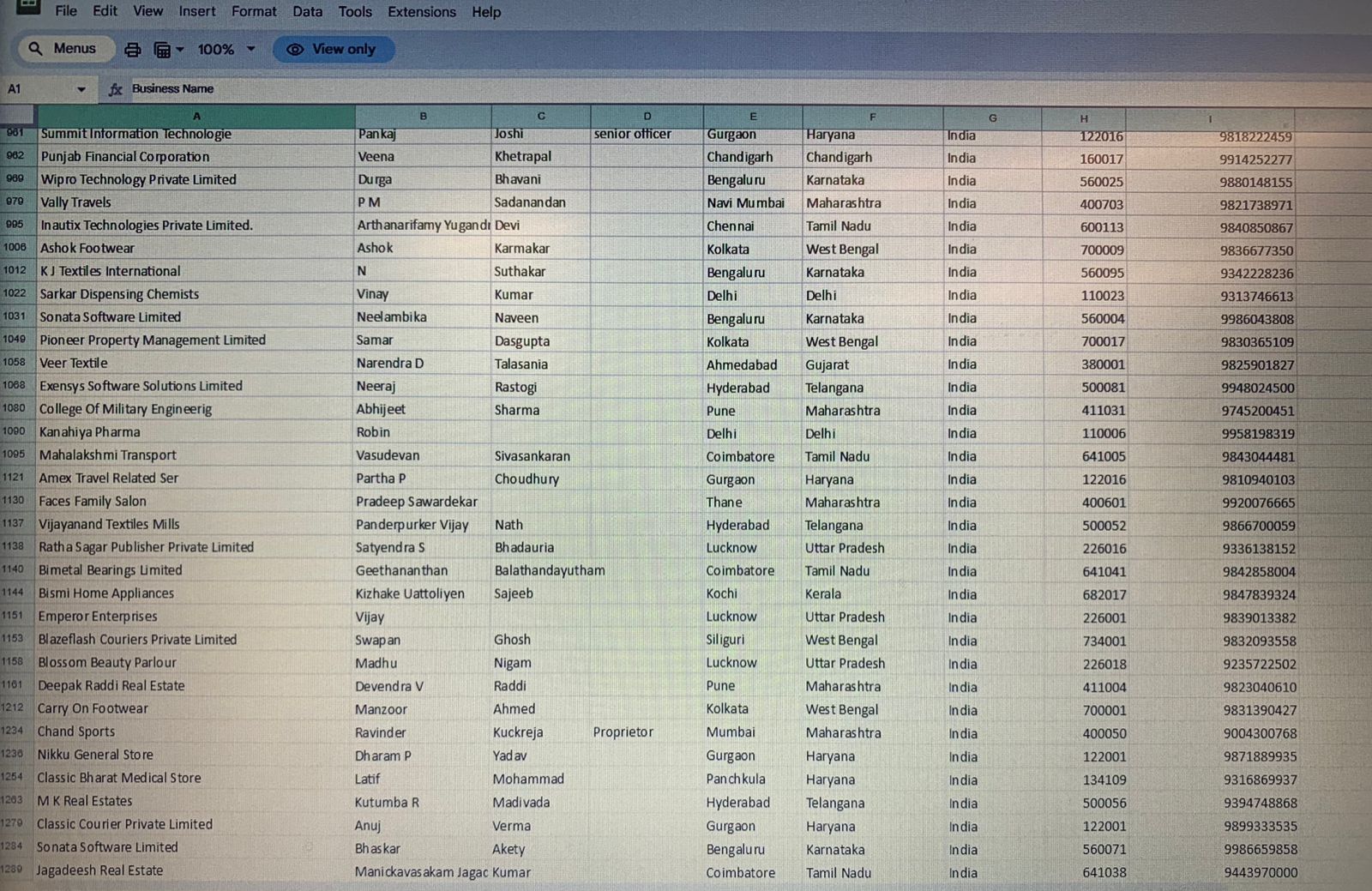The image size is (1372, 891).
Task: Click cell Bismi Home Appliances
Action: coord(105,593)
